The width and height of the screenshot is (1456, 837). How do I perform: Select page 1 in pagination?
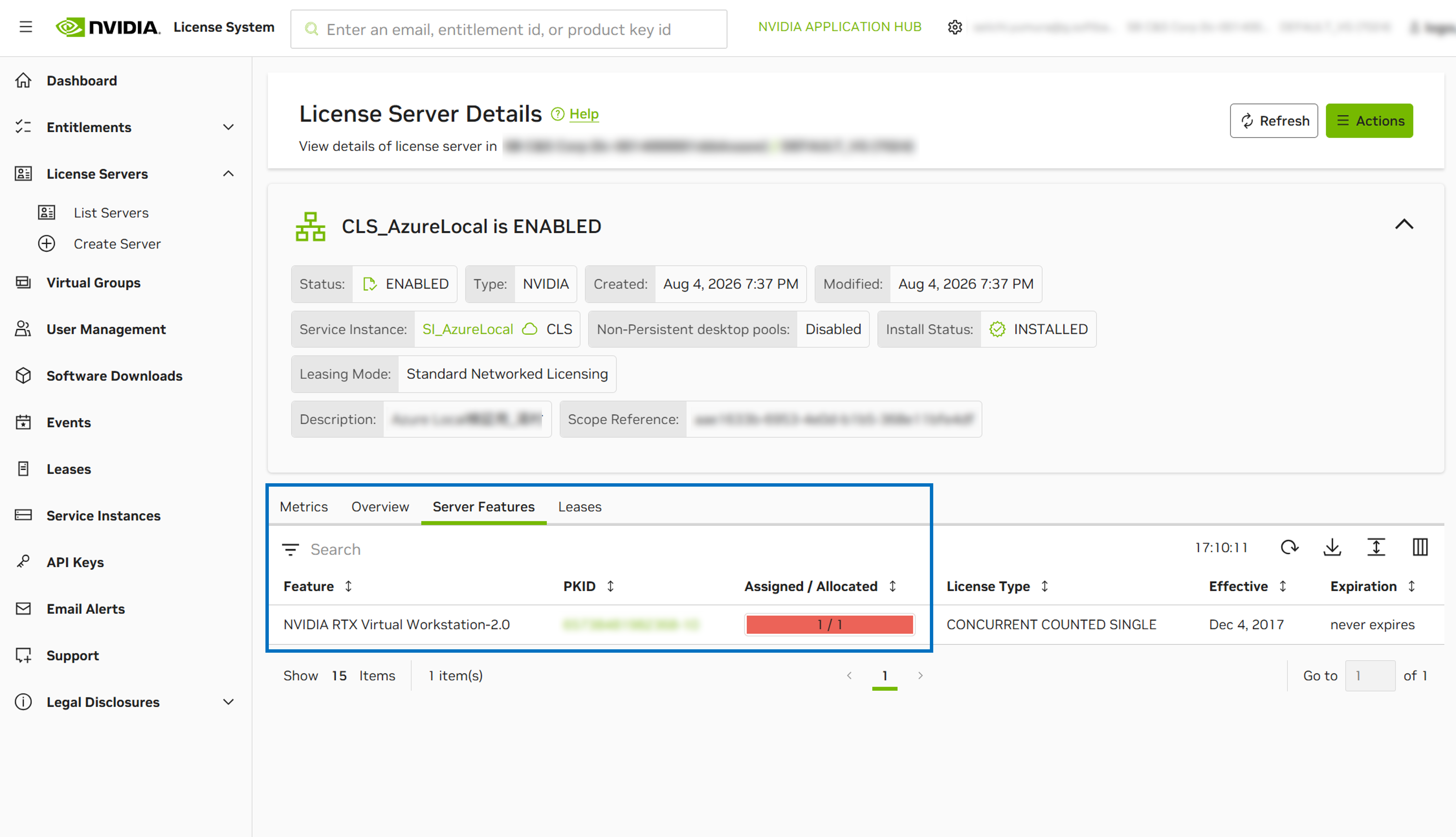click(x=885, y=675)
